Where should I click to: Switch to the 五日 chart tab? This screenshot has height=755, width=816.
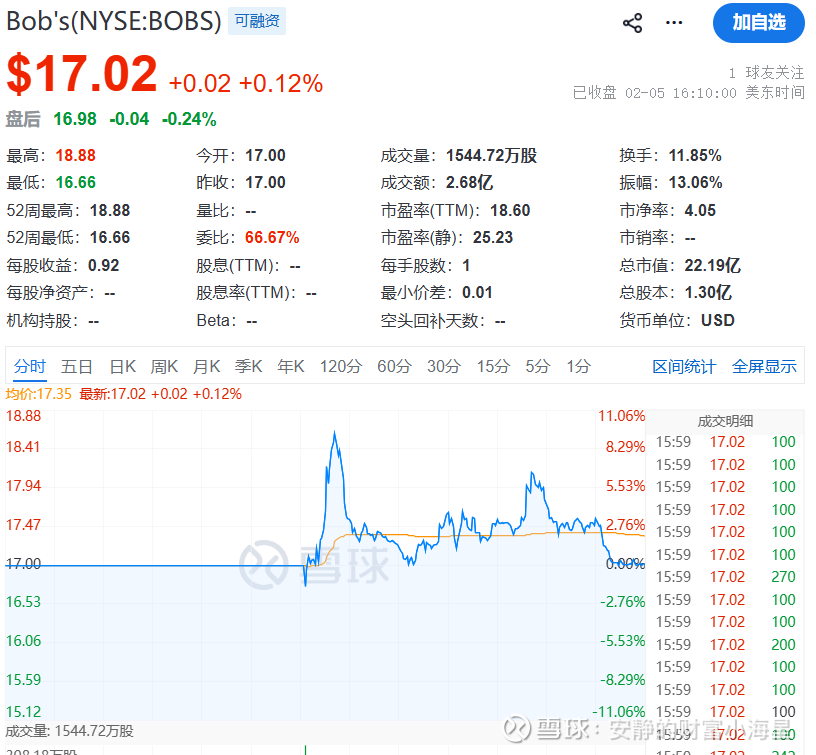tap(76, 366)
